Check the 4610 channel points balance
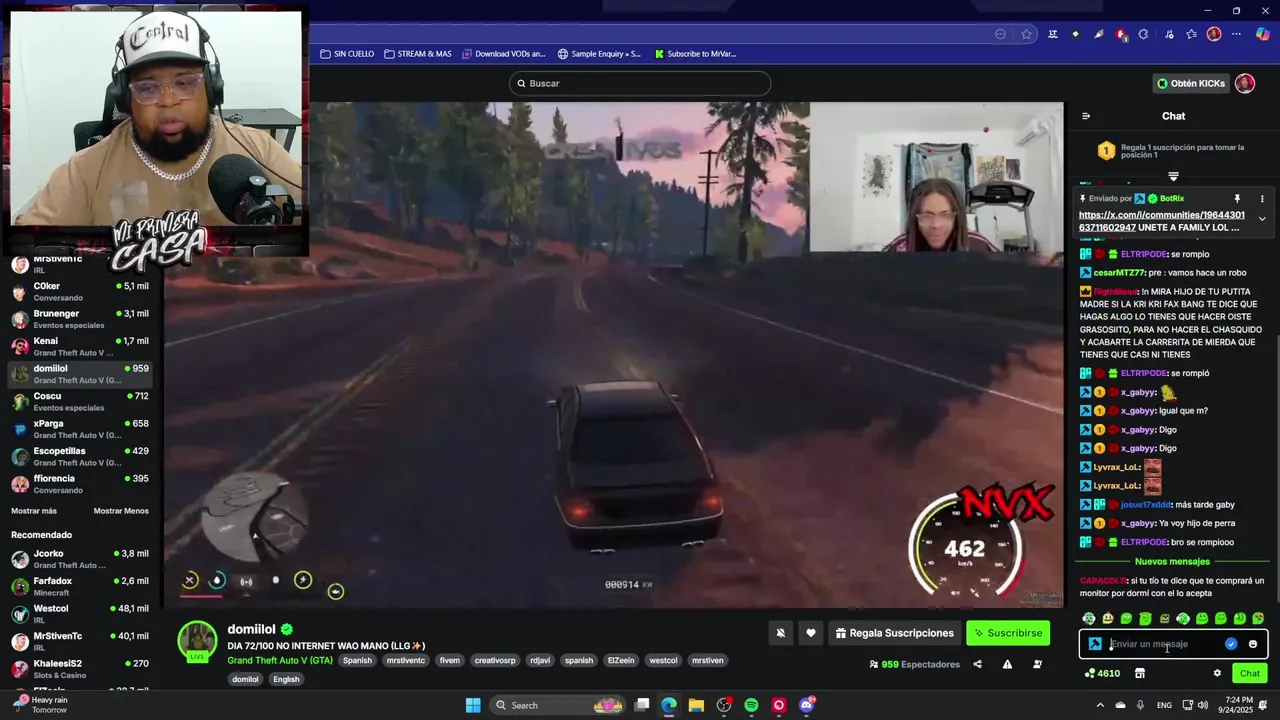This screenshot has height=720, width=1280. pos(1102,673)
